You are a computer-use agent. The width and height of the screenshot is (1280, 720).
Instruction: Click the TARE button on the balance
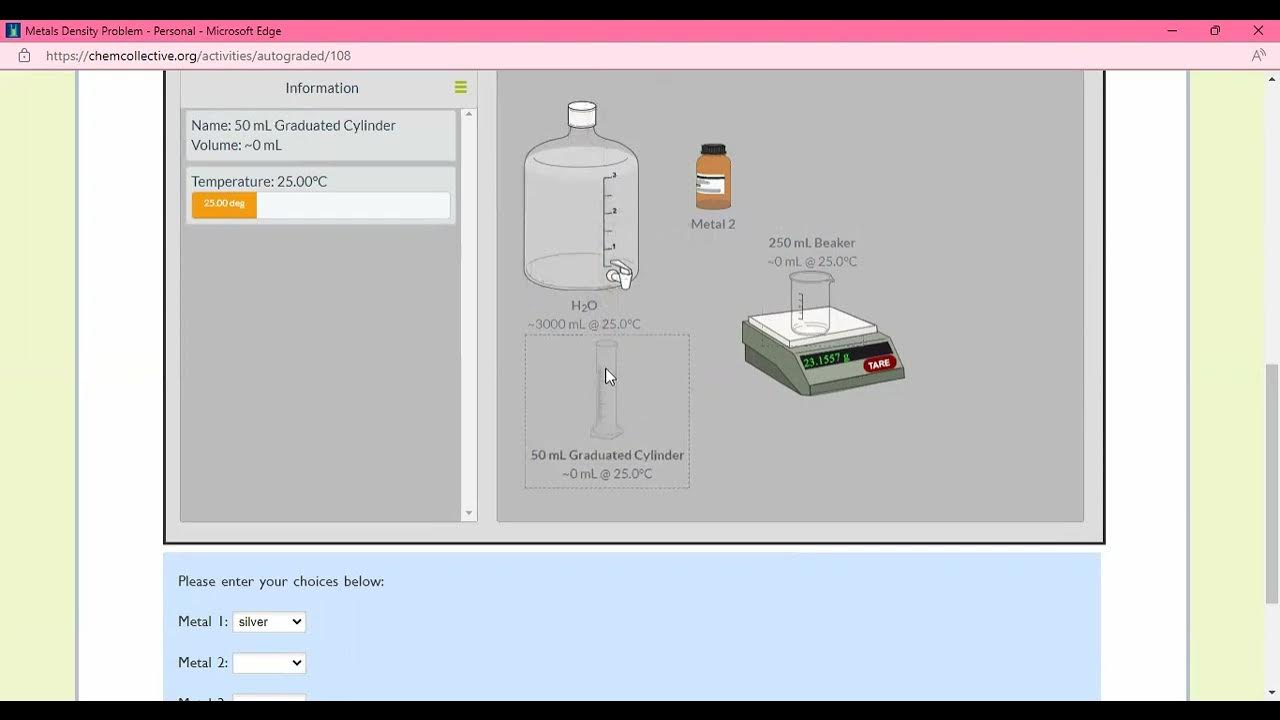(878, 364)
